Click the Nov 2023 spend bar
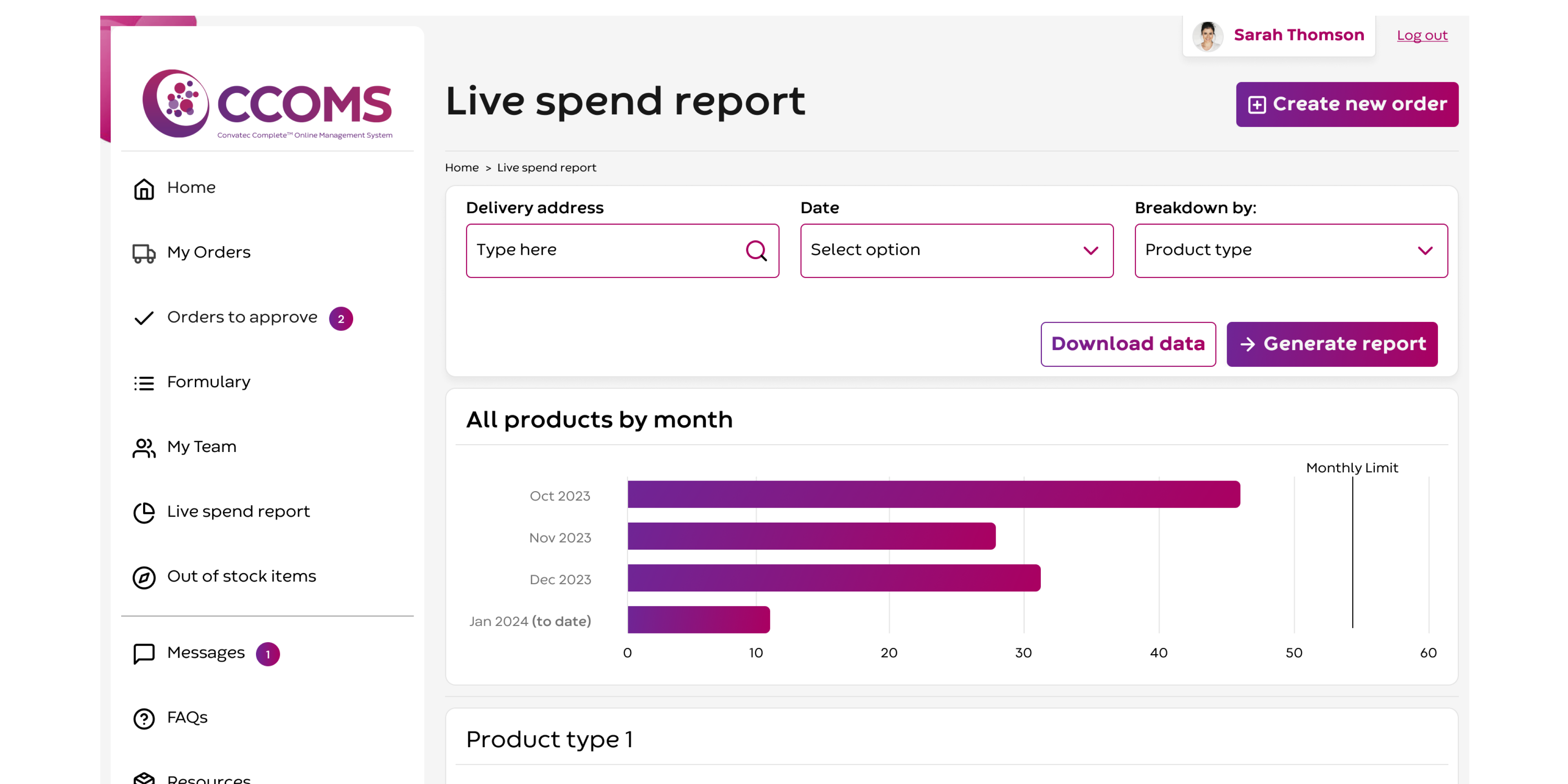1568x784 pixels. pyautogui.click(x=811, y=536)
